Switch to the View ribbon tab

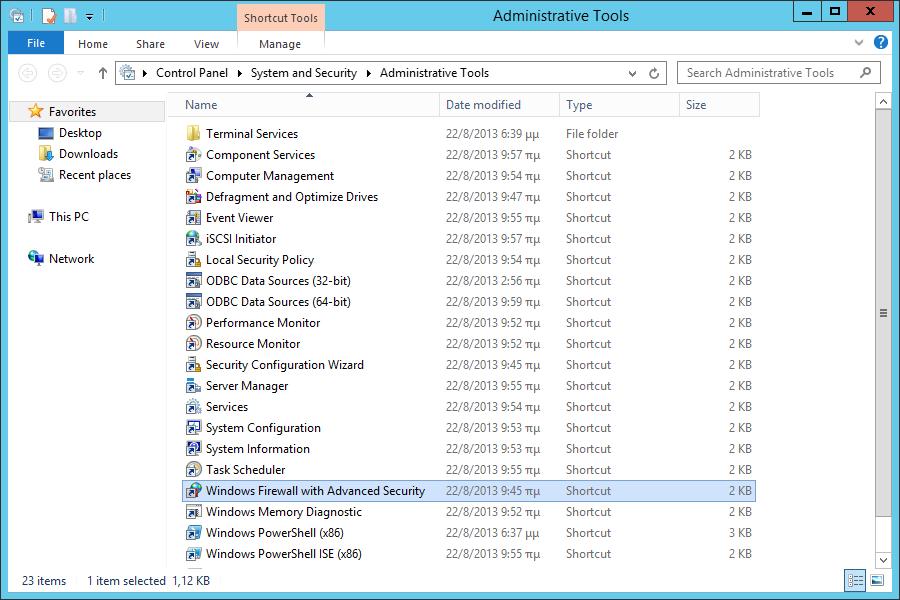tap(206, 44)
